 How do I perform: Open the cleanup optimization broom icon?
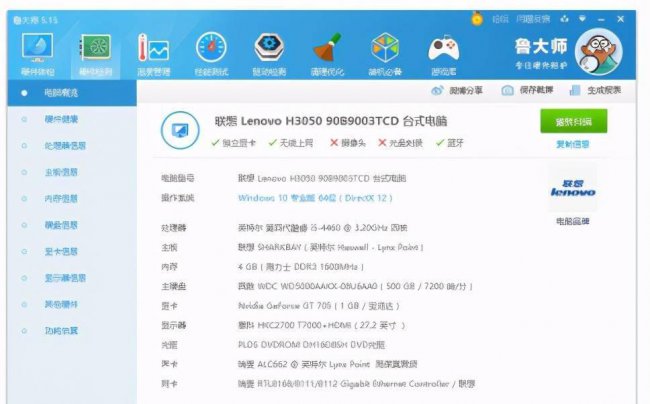327,47
